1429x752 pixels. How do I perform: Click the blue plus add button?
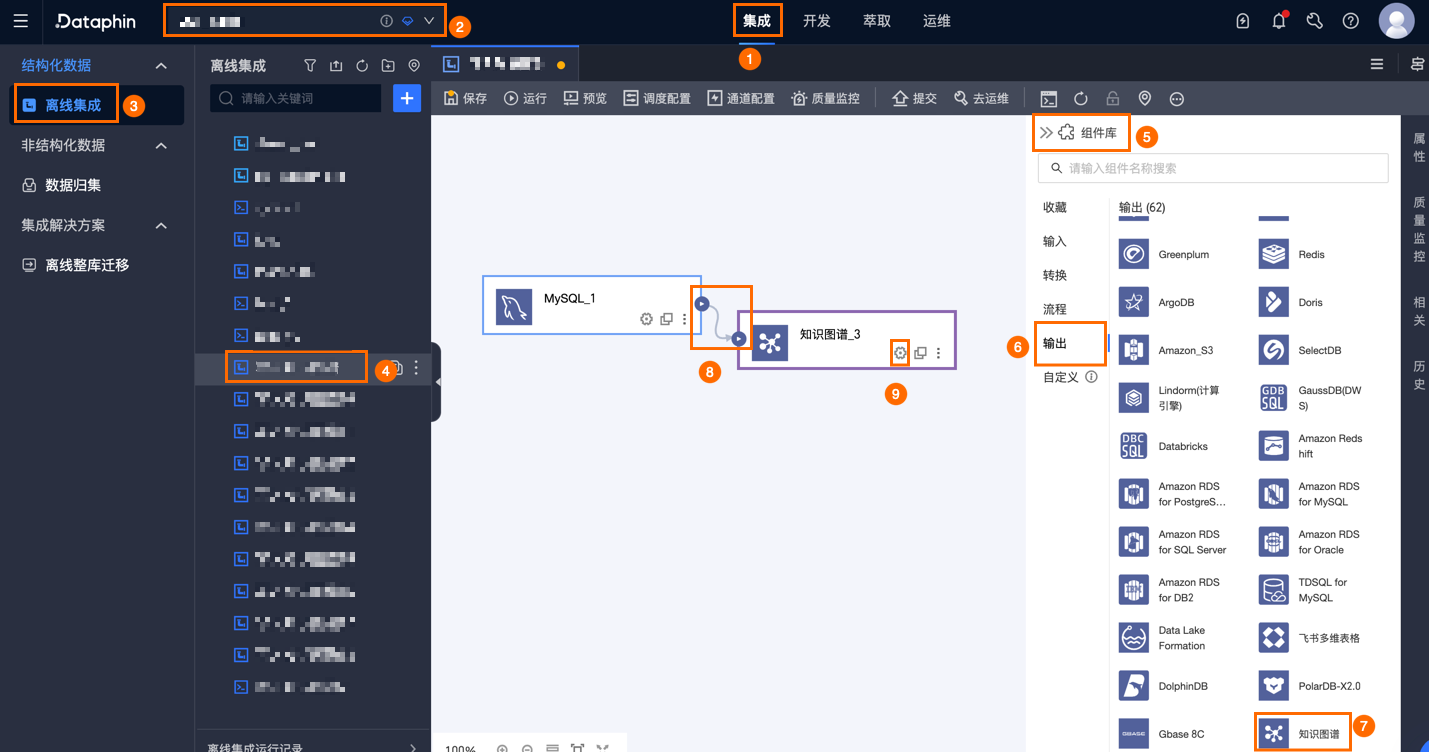coord(407,98)
